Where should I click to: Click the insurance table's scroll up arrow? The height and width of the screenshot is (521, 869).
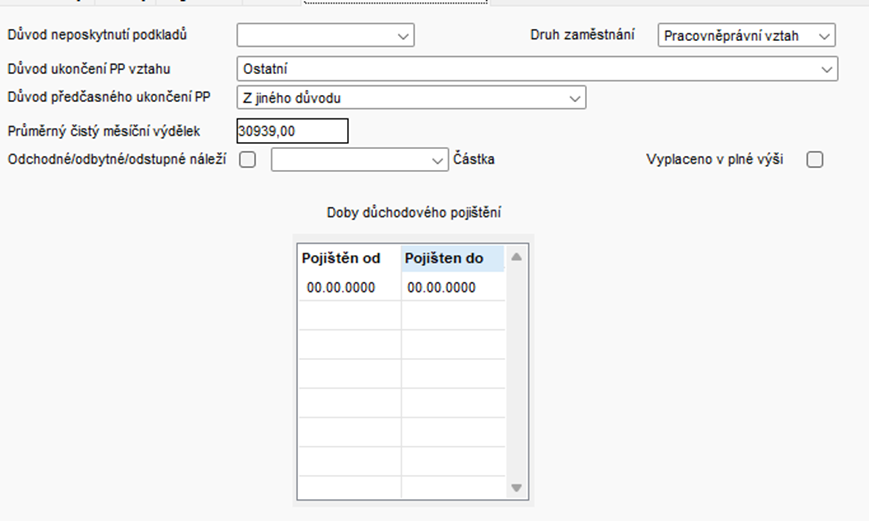pos(517,257)
